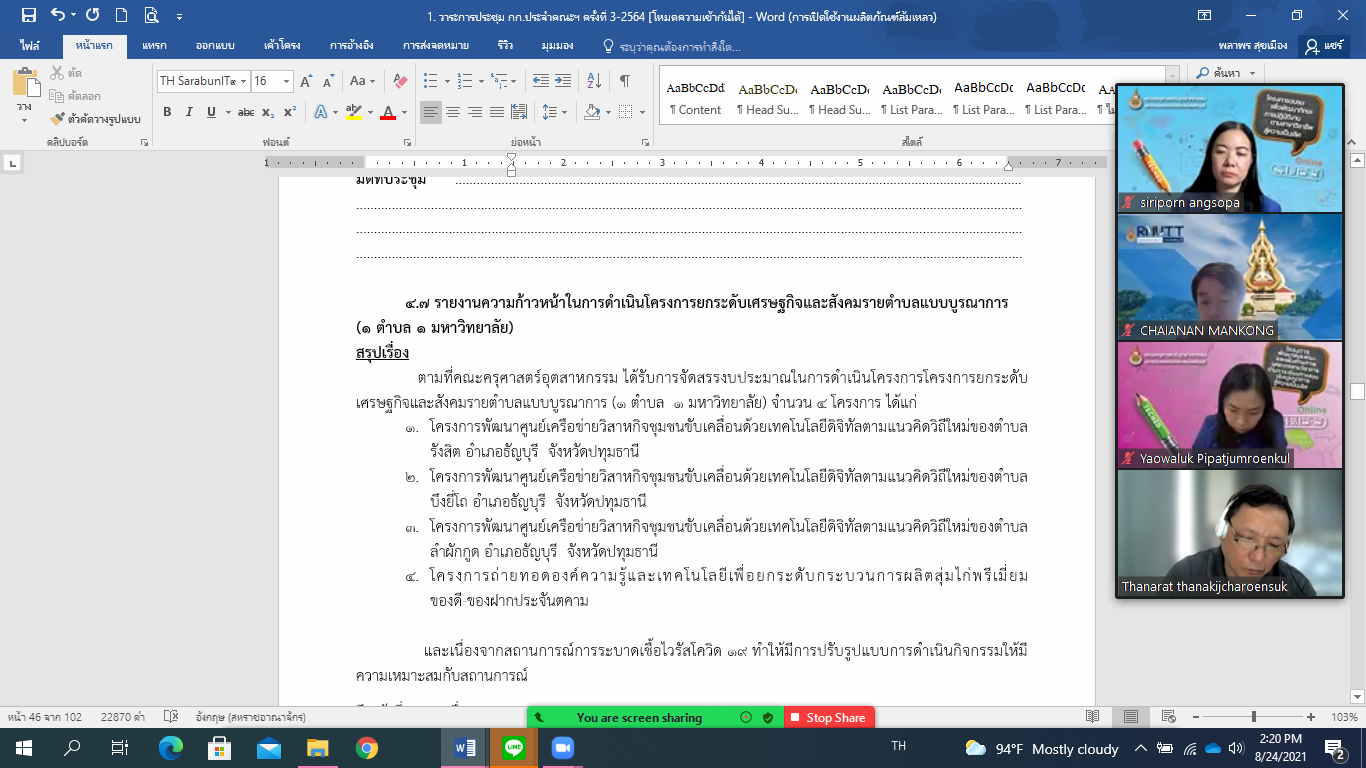The height and width of the screenshot is (768, 1366).
Task: Toggle superscript formatting
Action: pos(290,112)
